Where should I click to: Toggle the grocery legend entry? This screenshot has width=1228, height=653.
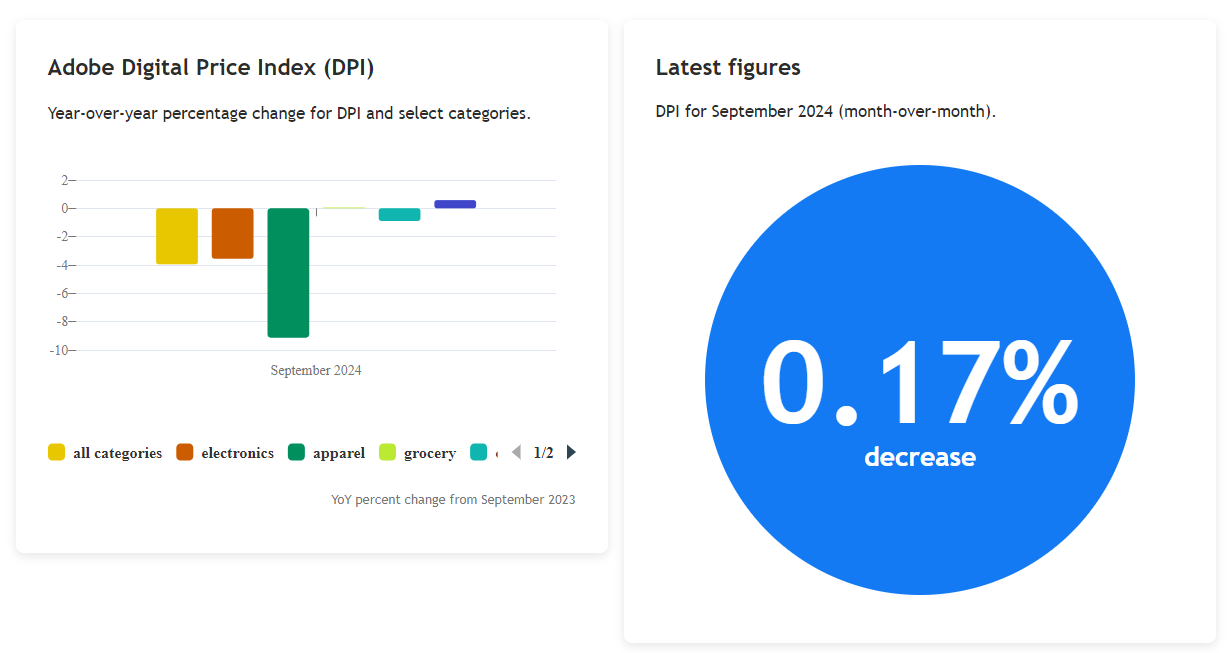coord(417,453)
